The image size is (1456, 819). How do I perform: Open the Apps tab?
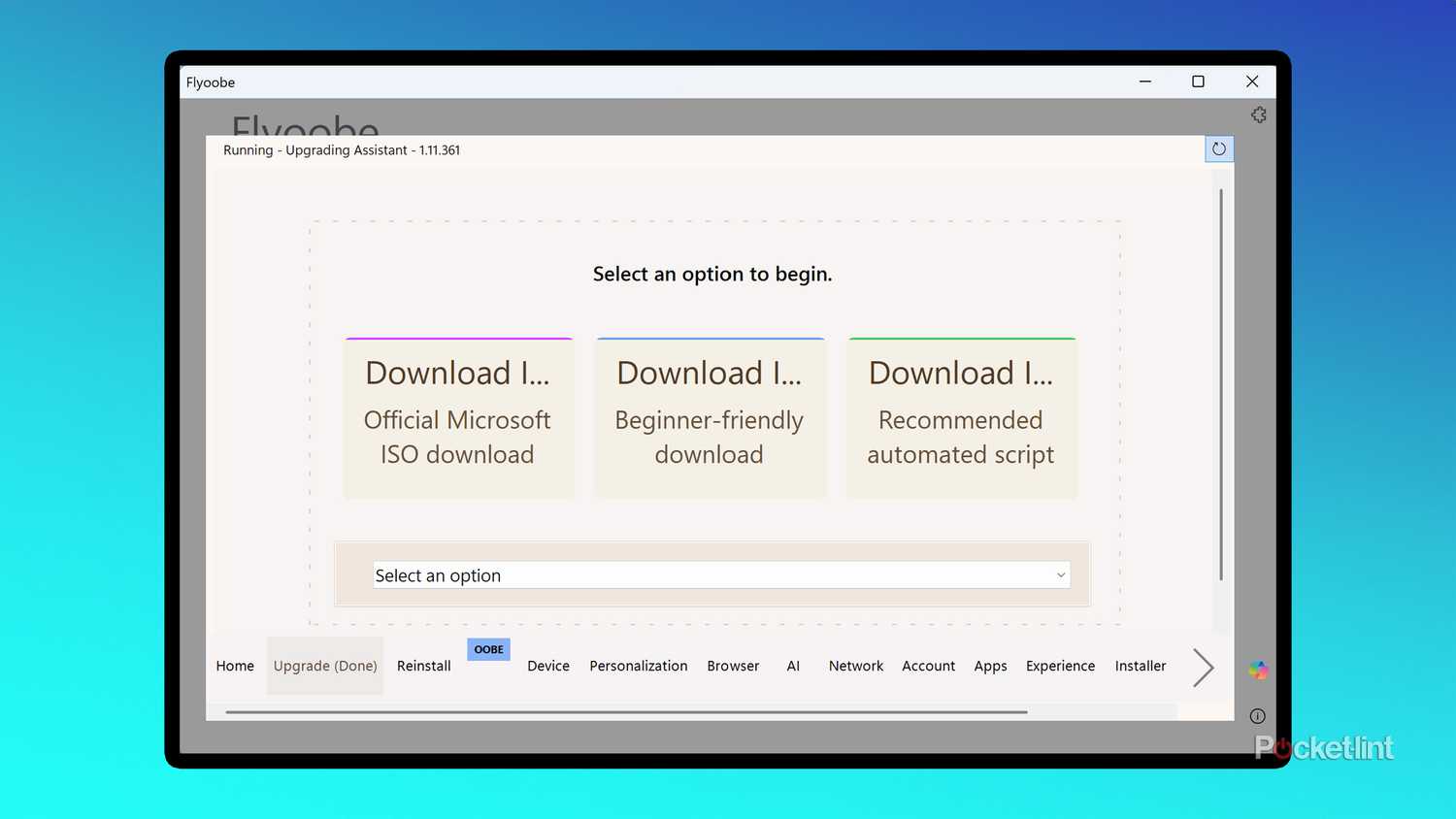pyautogui.click(x=990, y=666)
